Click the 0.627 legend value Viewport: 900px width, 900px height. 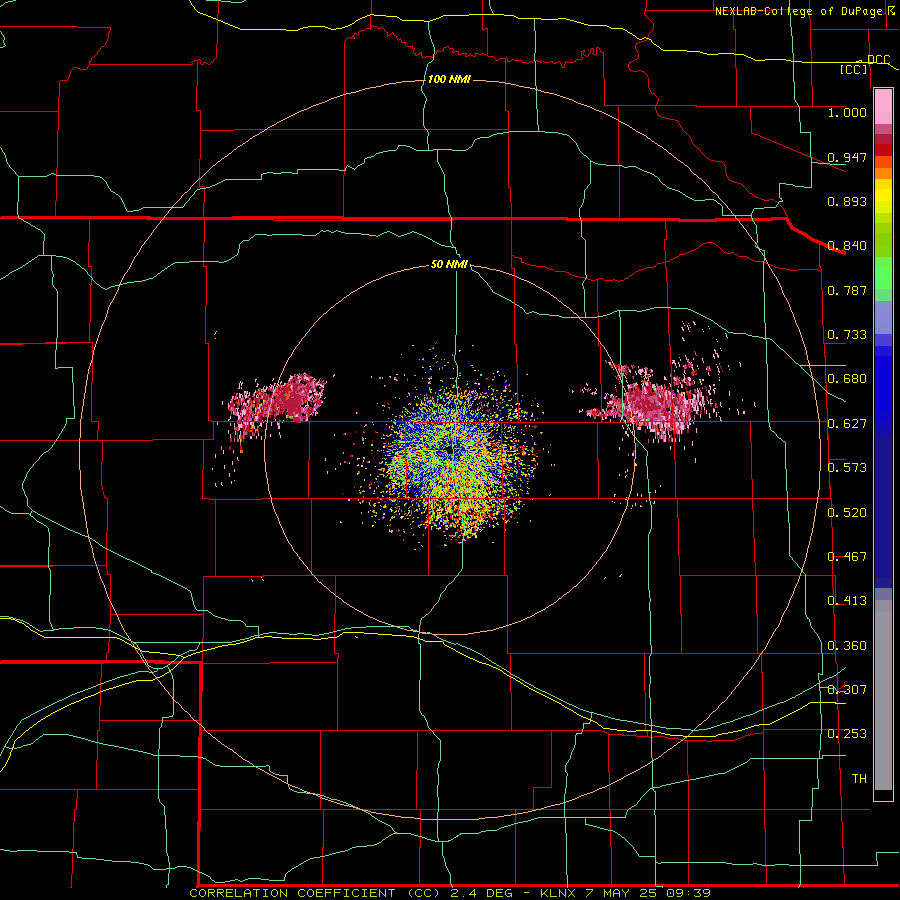point(847,424)
